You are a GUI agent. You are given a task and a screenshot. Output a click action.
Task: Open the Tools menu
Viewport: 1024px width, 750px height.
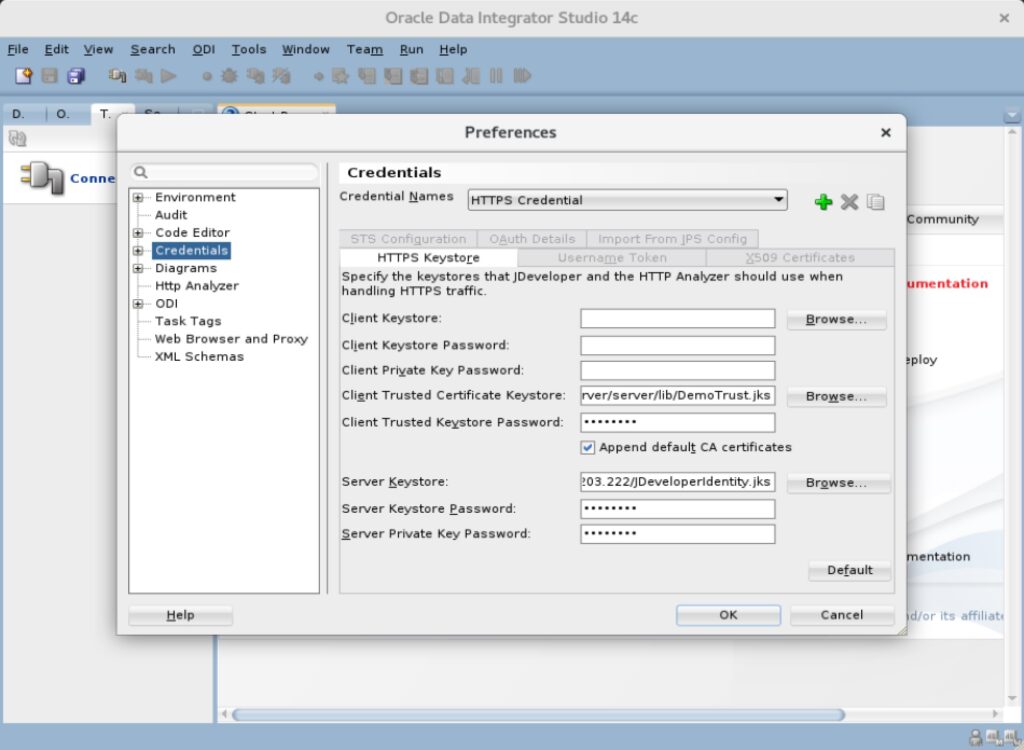point(249,50)
